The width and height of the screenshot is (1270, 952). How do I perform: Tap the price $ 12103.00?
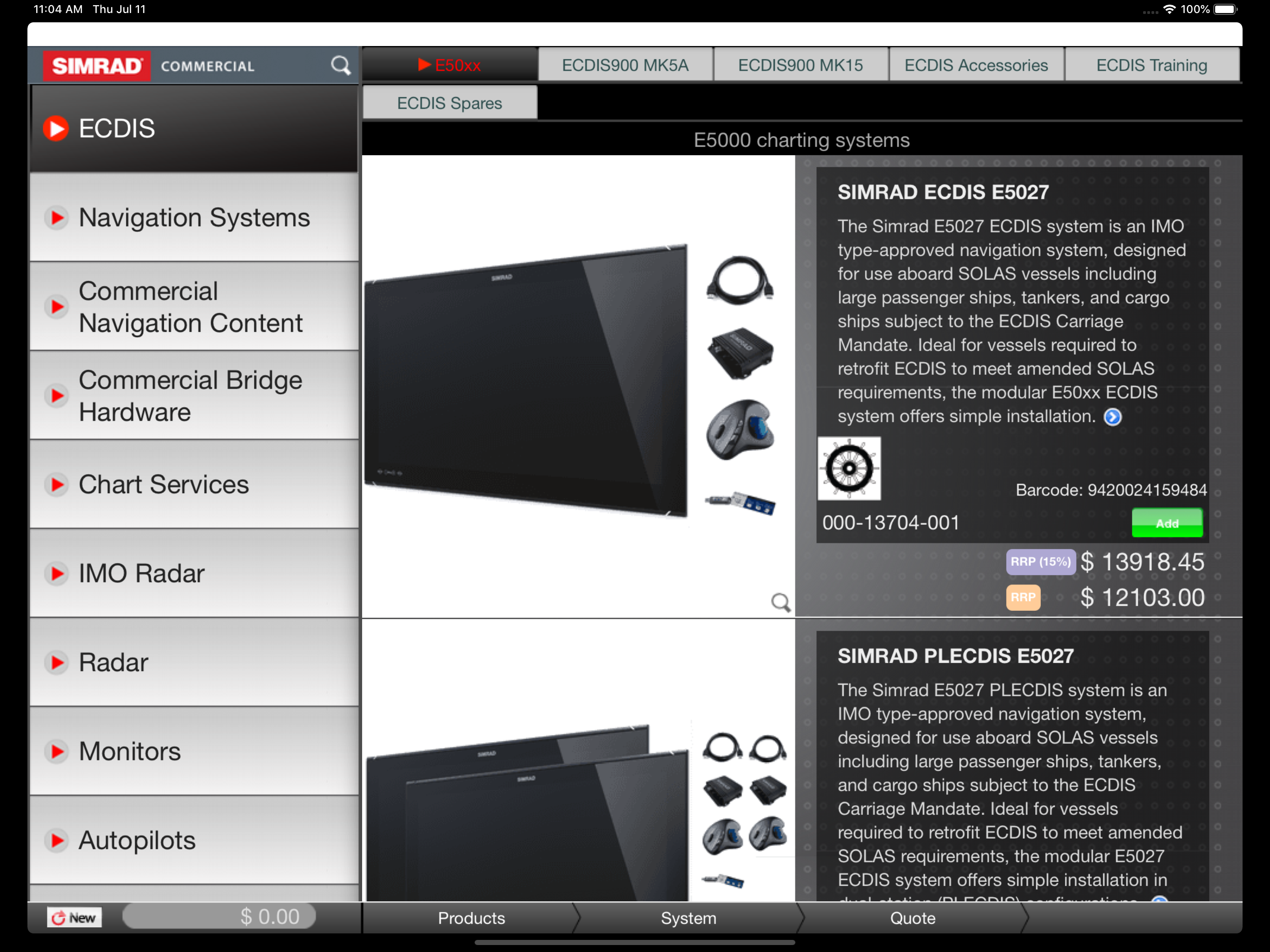pos(1142,598)
